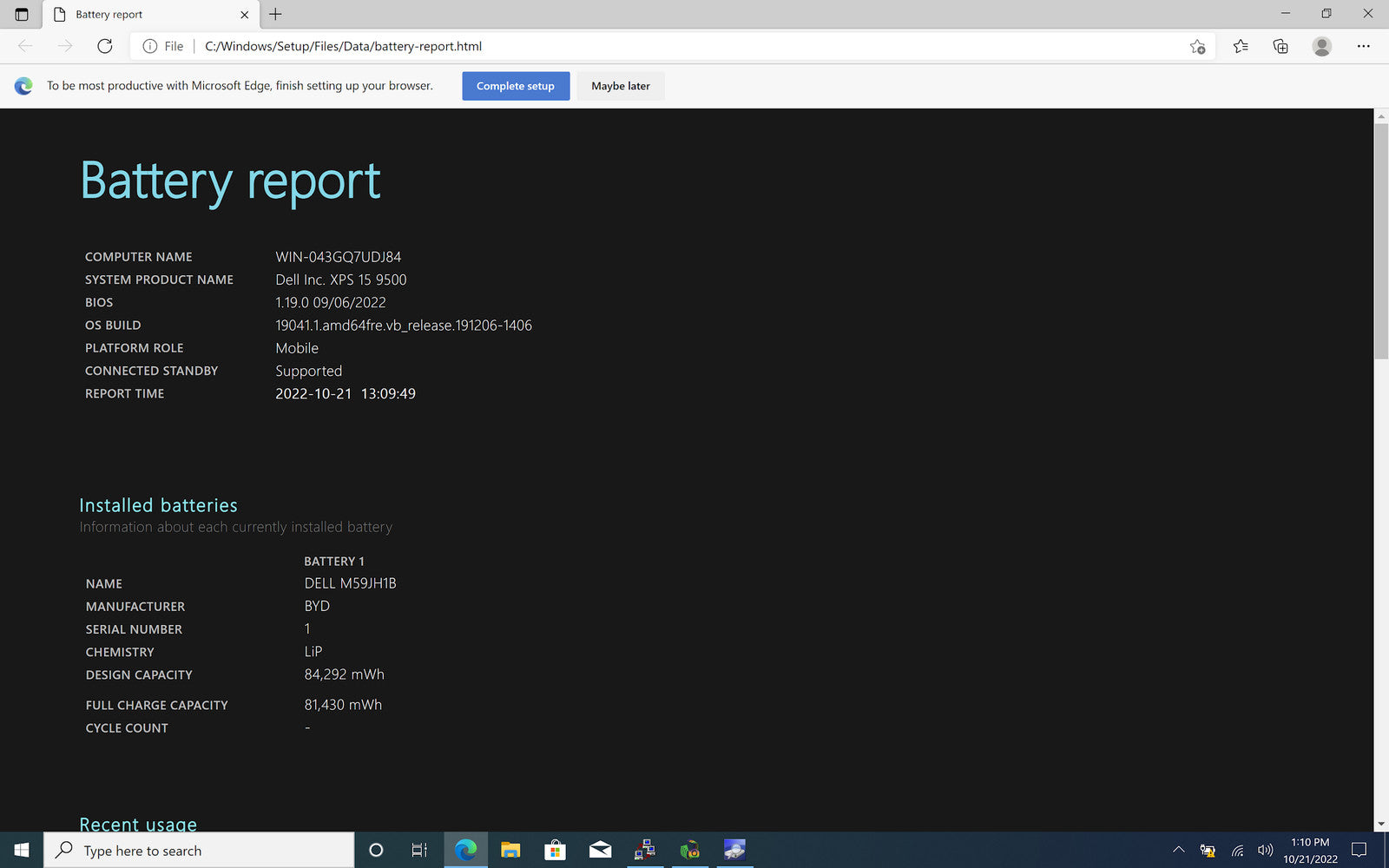Open Mail app from taskbar
This screenshot has height=868, width=1389.
pos(600,850)
